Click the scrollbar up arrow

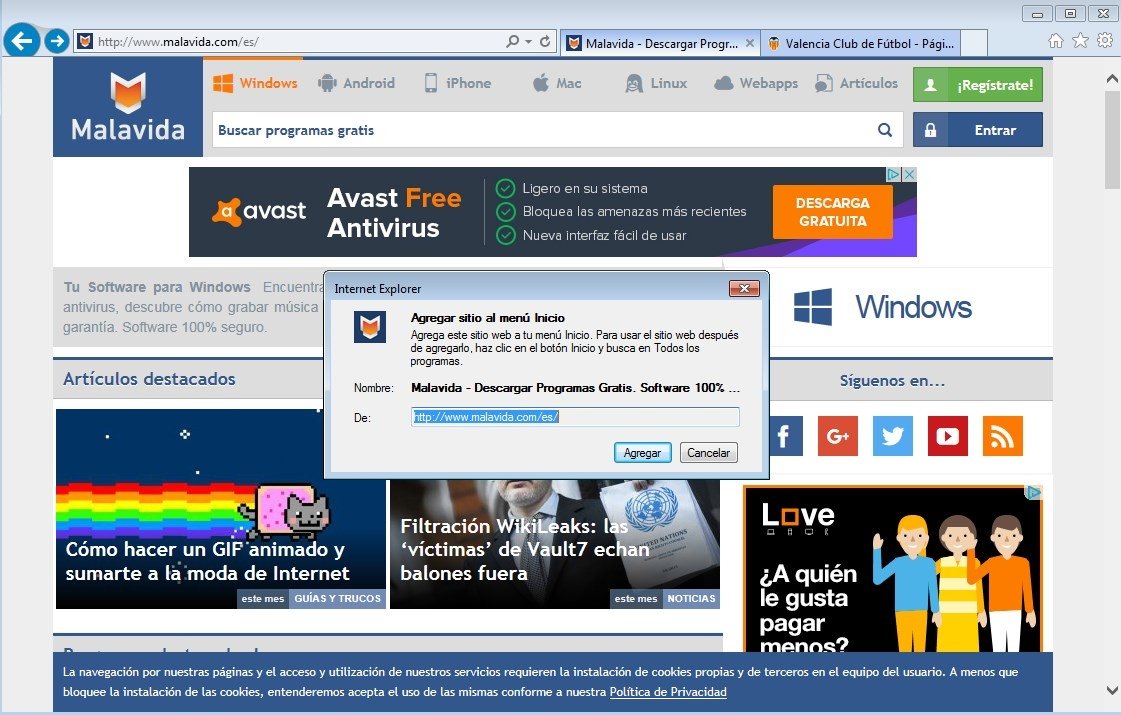(1112, 78)
